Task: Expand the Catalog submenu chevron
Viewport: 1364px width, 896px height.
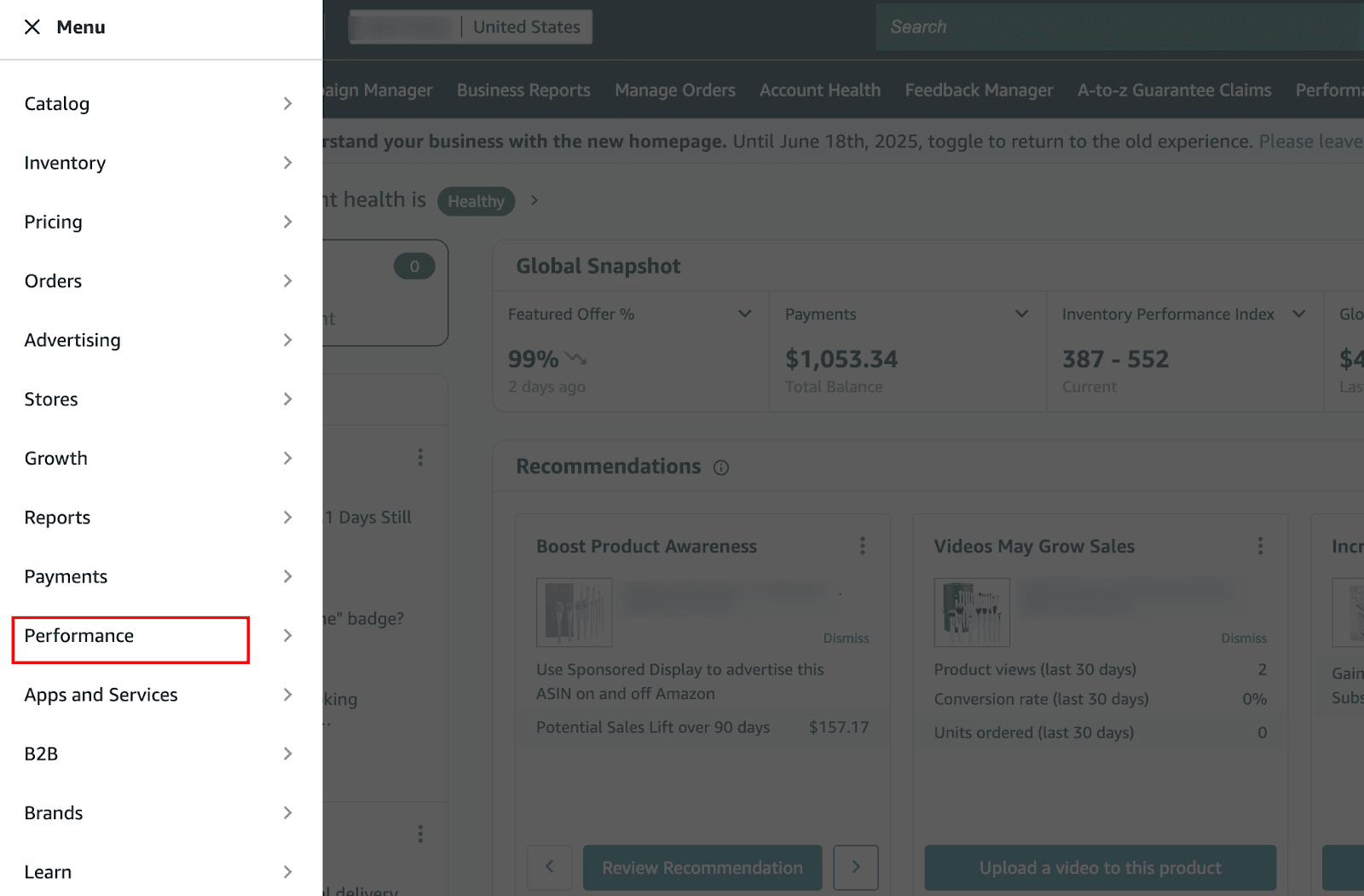Action: coord(288,104)
